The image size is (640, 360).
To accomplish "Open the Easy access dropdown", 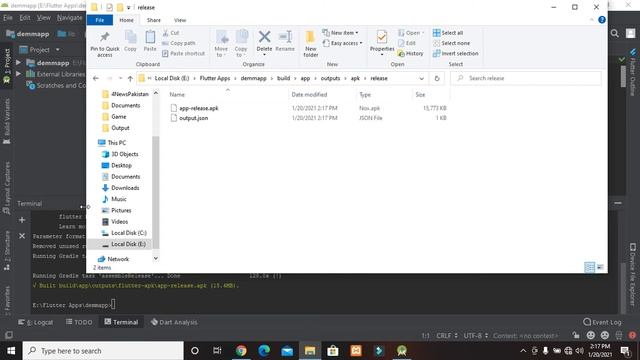I will [342, 43].
